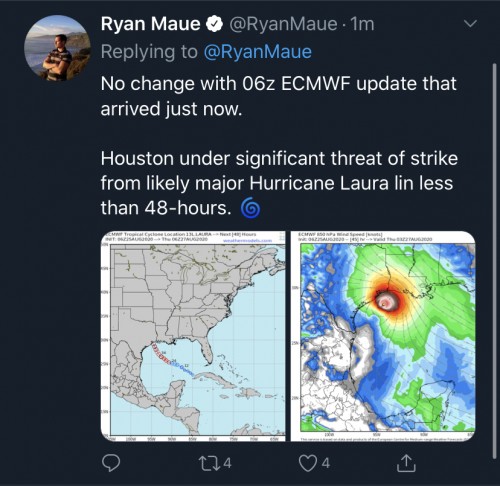Open the share upload icon
Screen dimensions: 500x486
406,463
